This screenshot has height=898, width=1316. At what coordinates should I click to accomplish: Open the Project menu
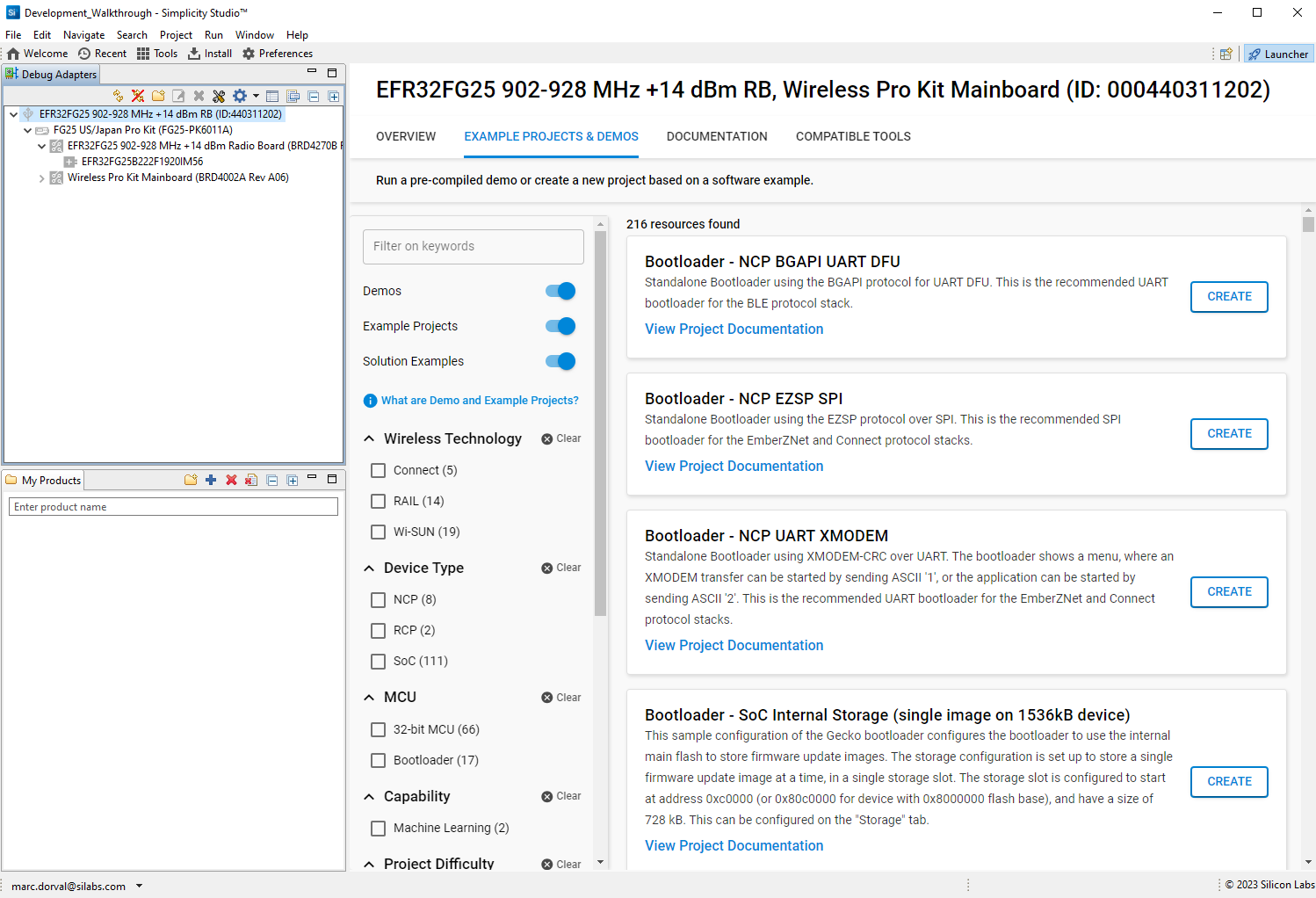coord(176,35)
